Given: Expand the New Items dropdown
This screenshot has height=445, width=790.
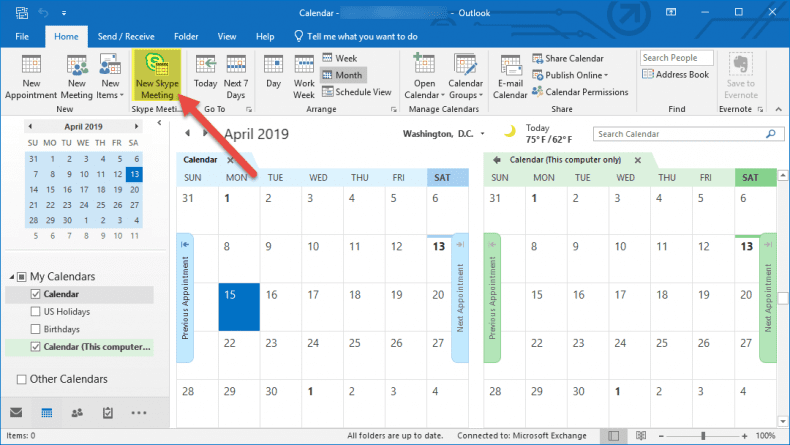Looking at the screenshot, I should point(109,75).
